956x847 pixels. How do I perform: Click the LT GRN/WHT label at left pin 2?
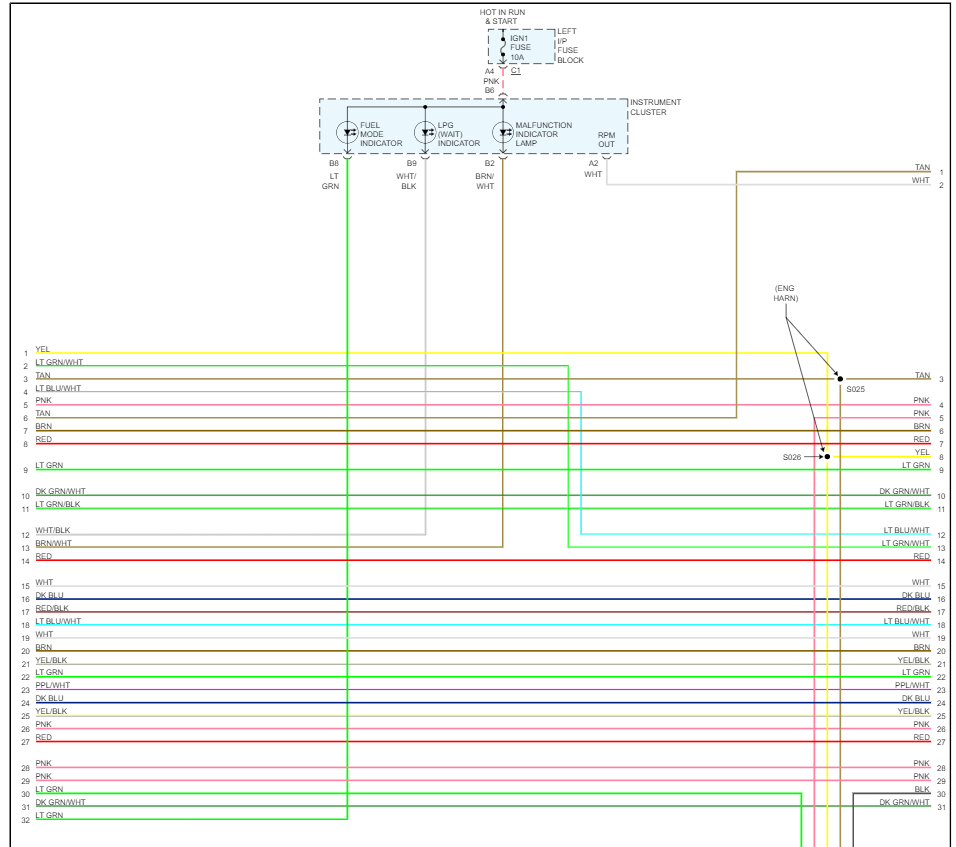[x=59, y=362]
